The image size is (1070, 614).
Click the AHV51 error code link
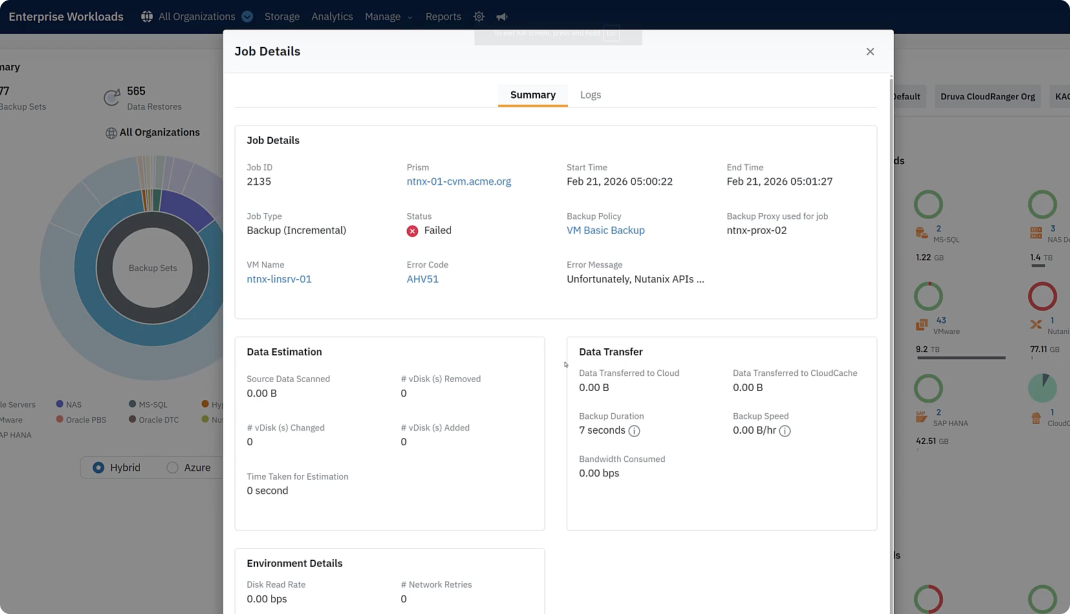pos(422,280)
